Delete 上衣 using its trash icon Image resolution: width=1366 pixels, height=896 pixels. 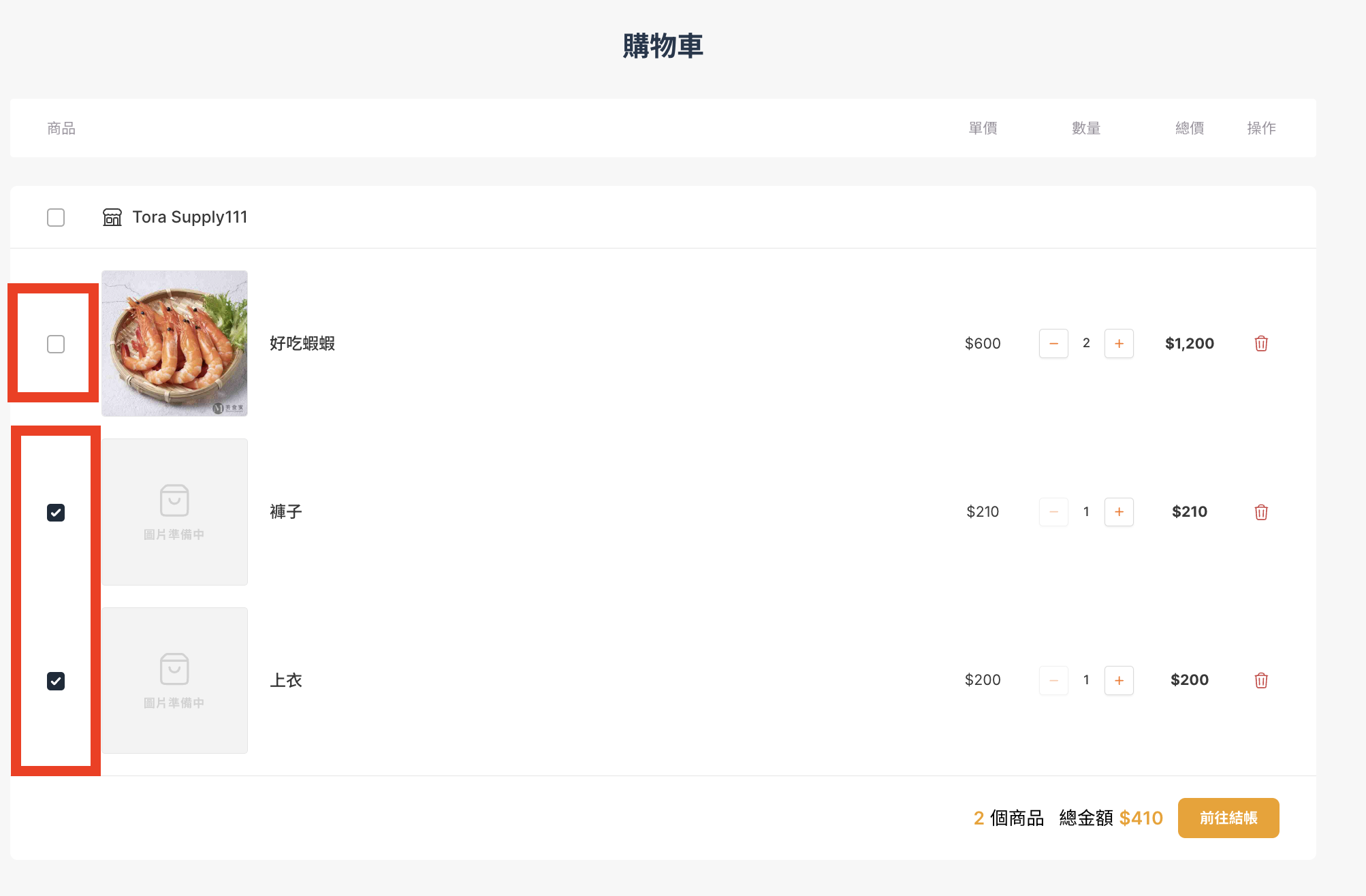point(1260,680)
